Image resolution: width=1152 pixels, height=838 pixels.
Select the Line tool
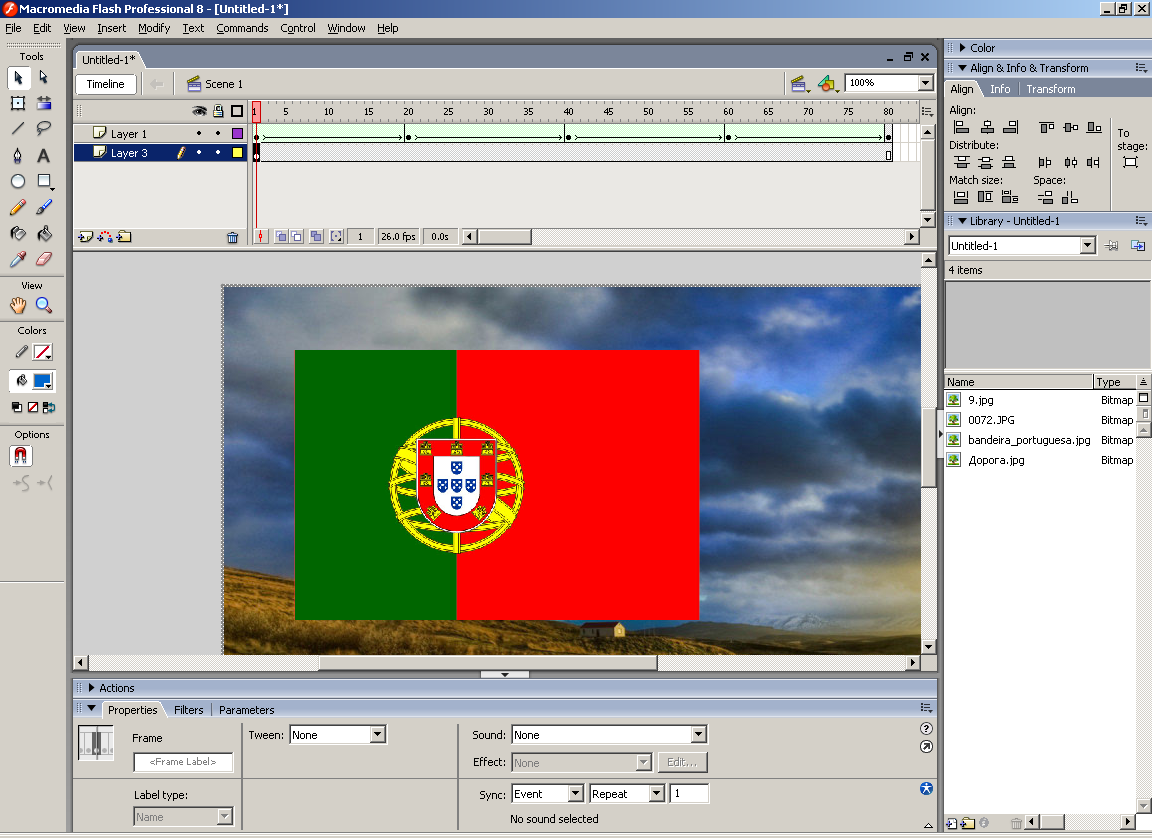coord(18,129)
